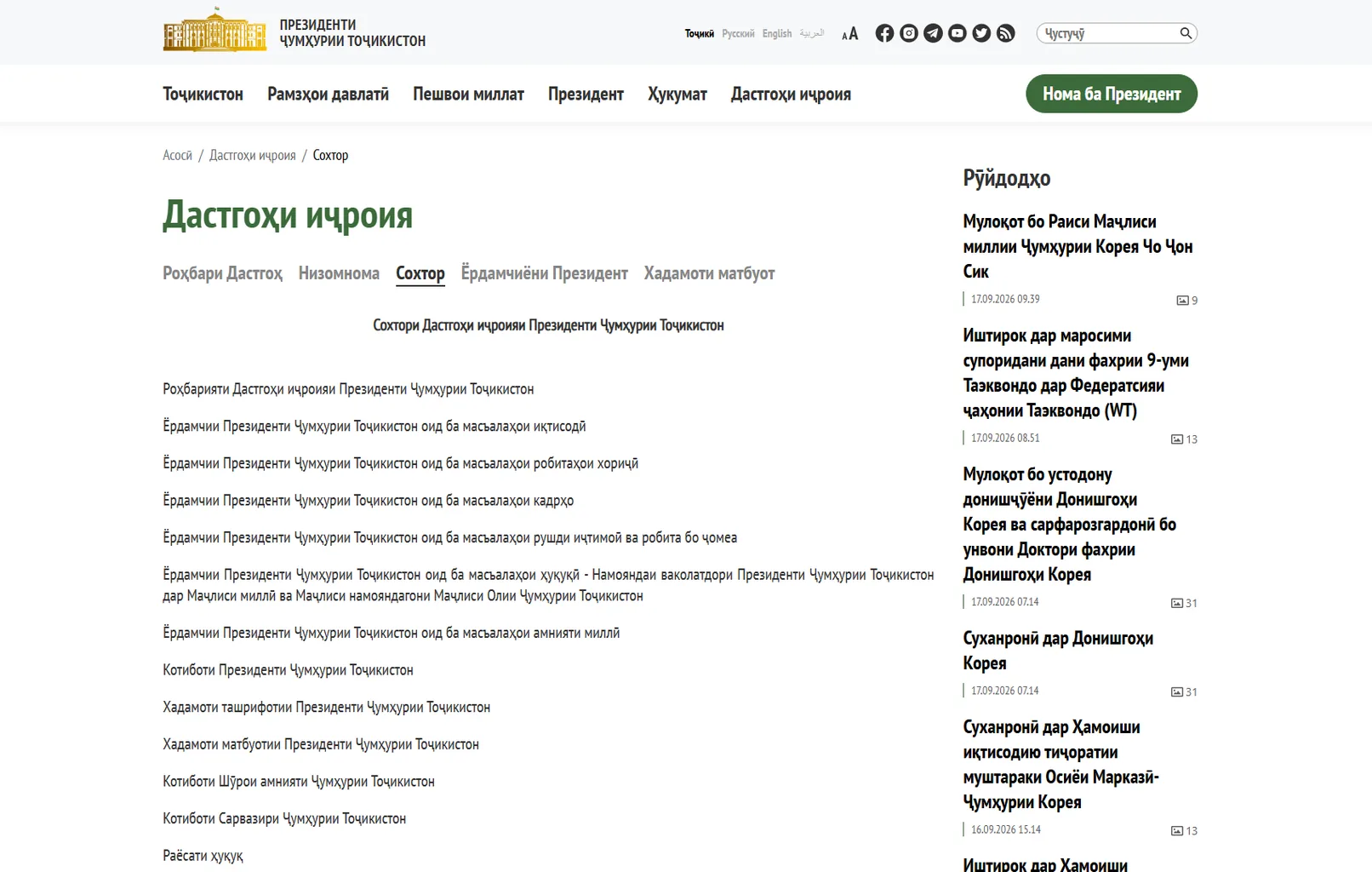Open assistant on масъалаҳои робитаҳои хориҷӣ link

[x=401, y=463]
